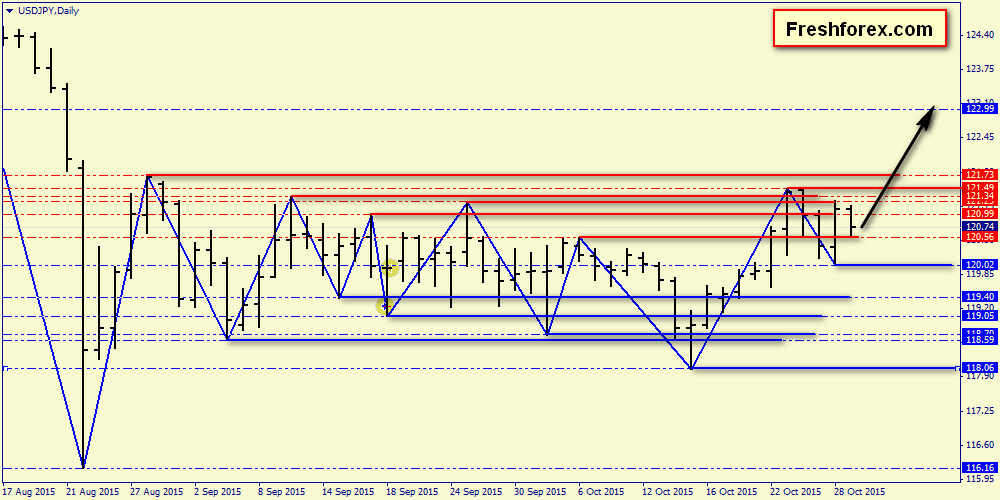Open the Freshforex.com label box
The width and height of the screenshot is (1000, 500).
tap(859, 29)
